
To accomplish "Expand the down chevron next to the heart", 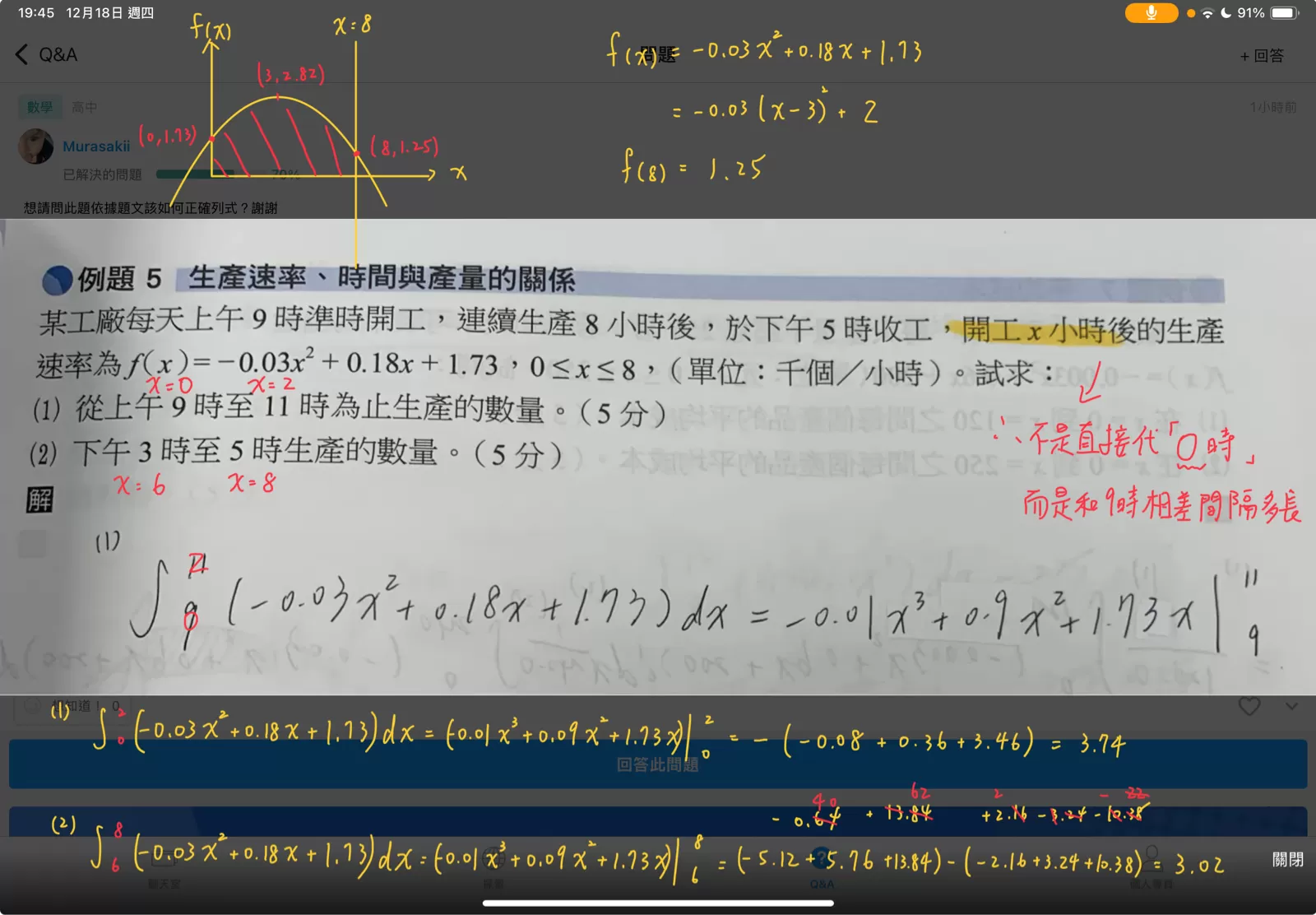I will 1291,706.
